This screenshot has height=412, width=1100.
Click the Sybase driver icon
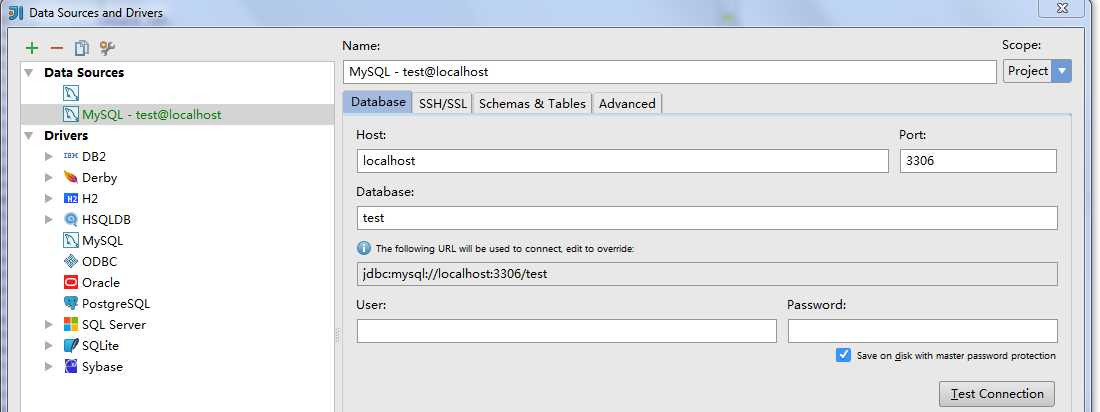71,366
